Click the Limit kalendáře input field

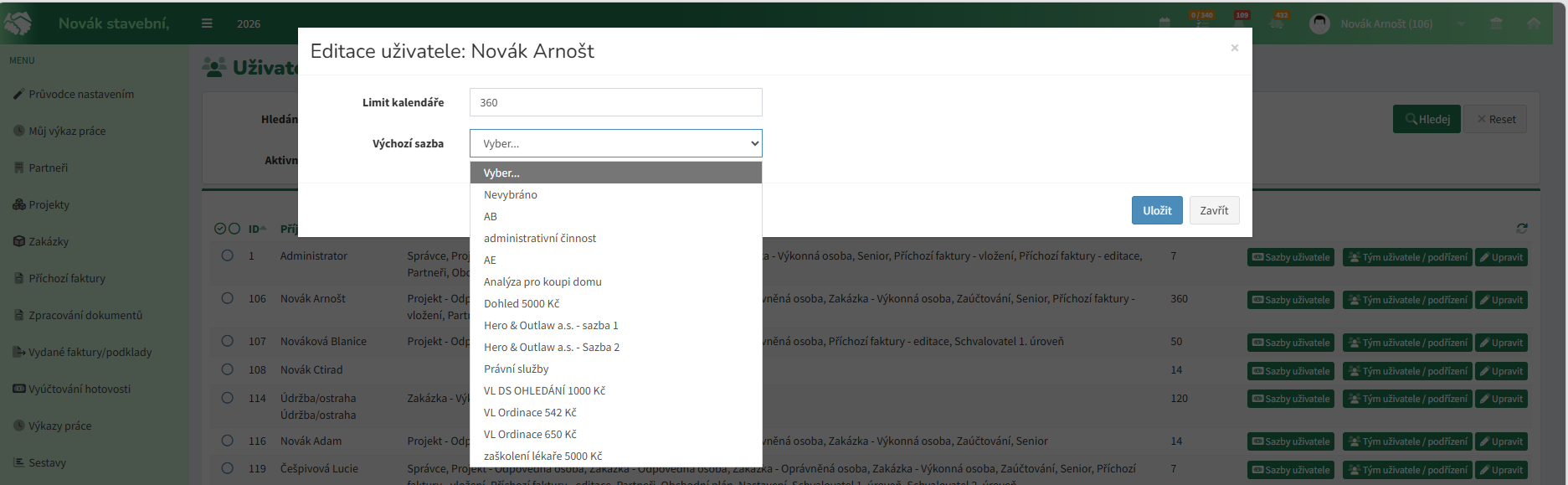[616, 102]
